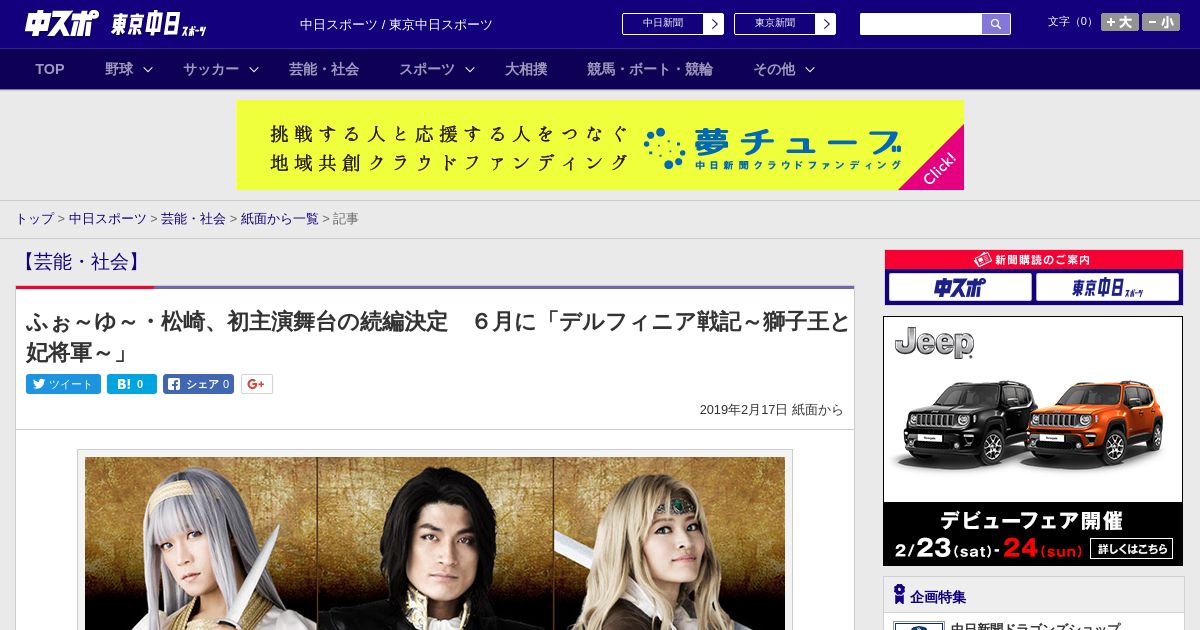Viewport: 1200px width, 630px height.
Task: Go to 芸能・社会 breadcrumb link
Action: [x=193, y=218]
